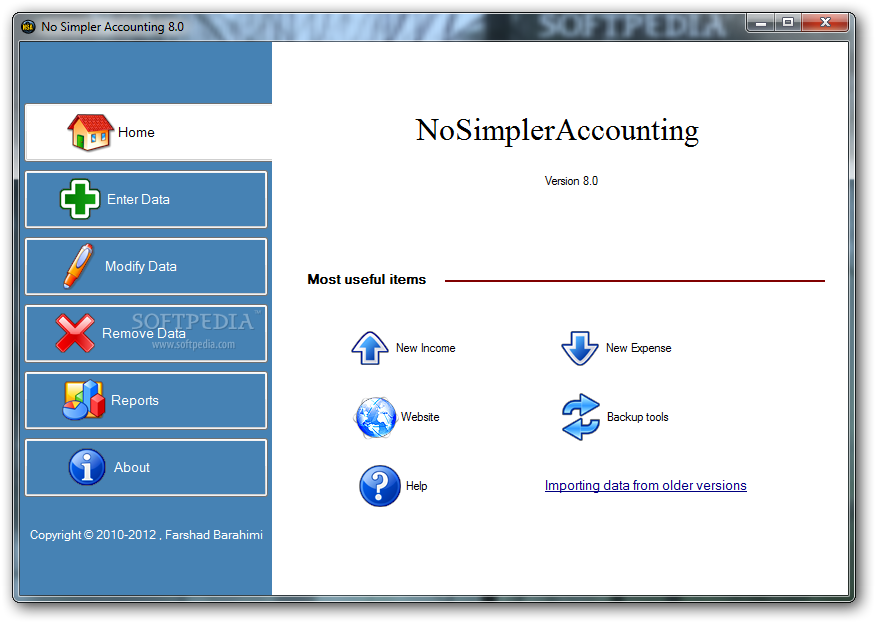Screen dimensions: 876x623
Task: Click the 'Version 8.0' text
Action: [571, 181]
